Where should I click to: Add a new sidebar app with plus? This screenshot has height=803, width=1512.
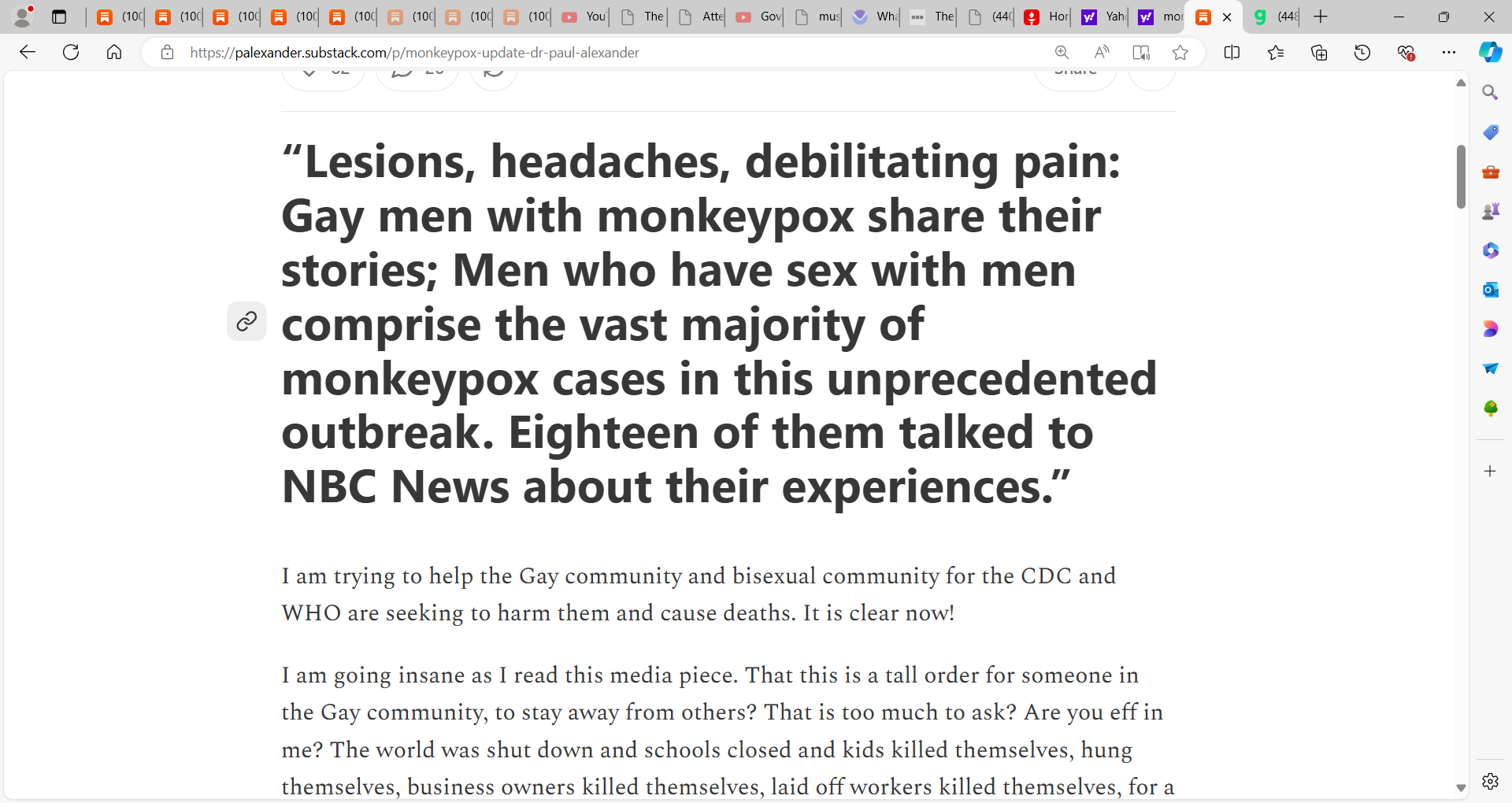1490,471
